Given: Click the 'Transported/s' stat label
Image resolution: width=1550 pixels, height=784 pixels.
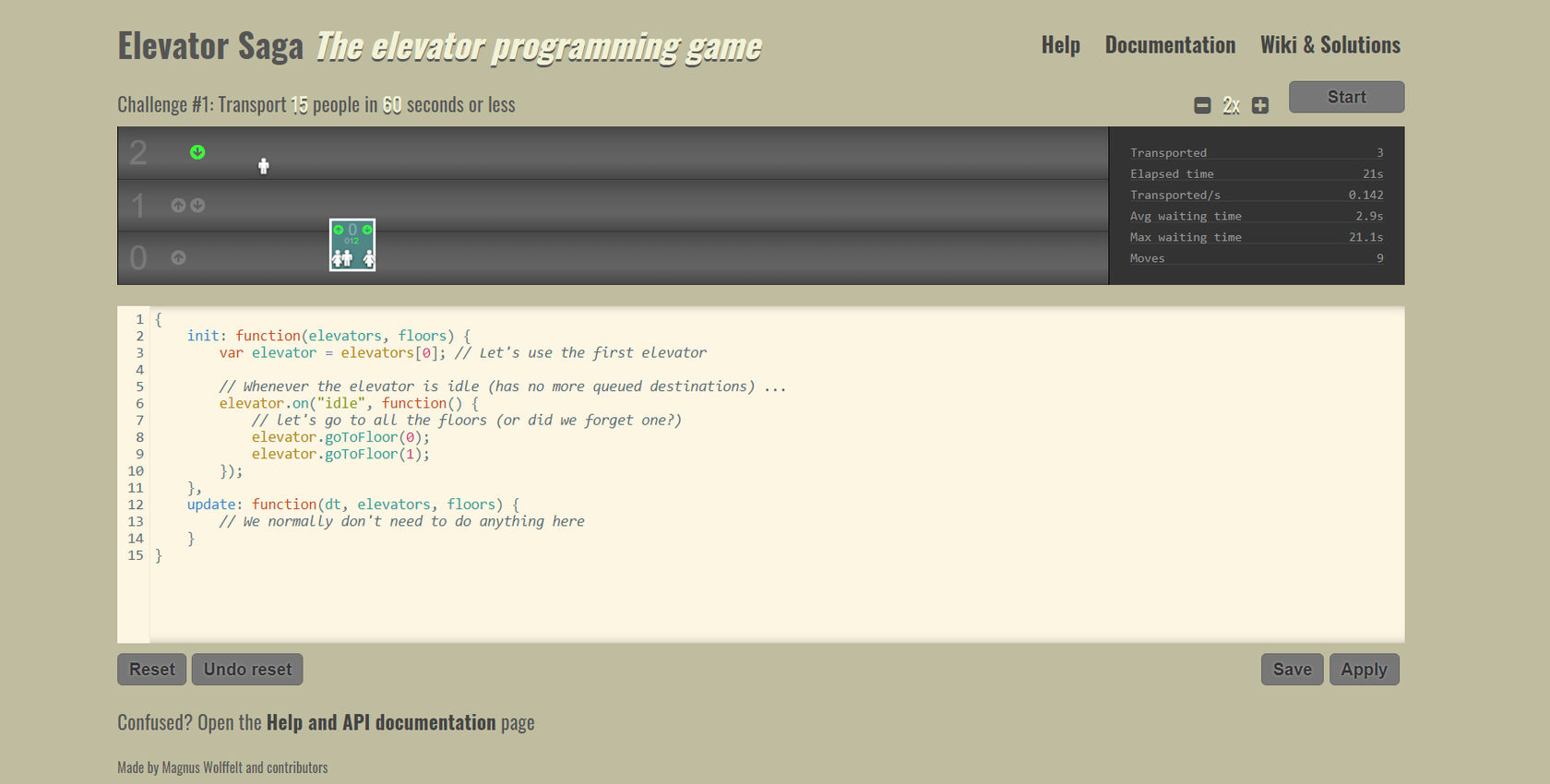Looking at the screenshot, I should point(1175,196).
